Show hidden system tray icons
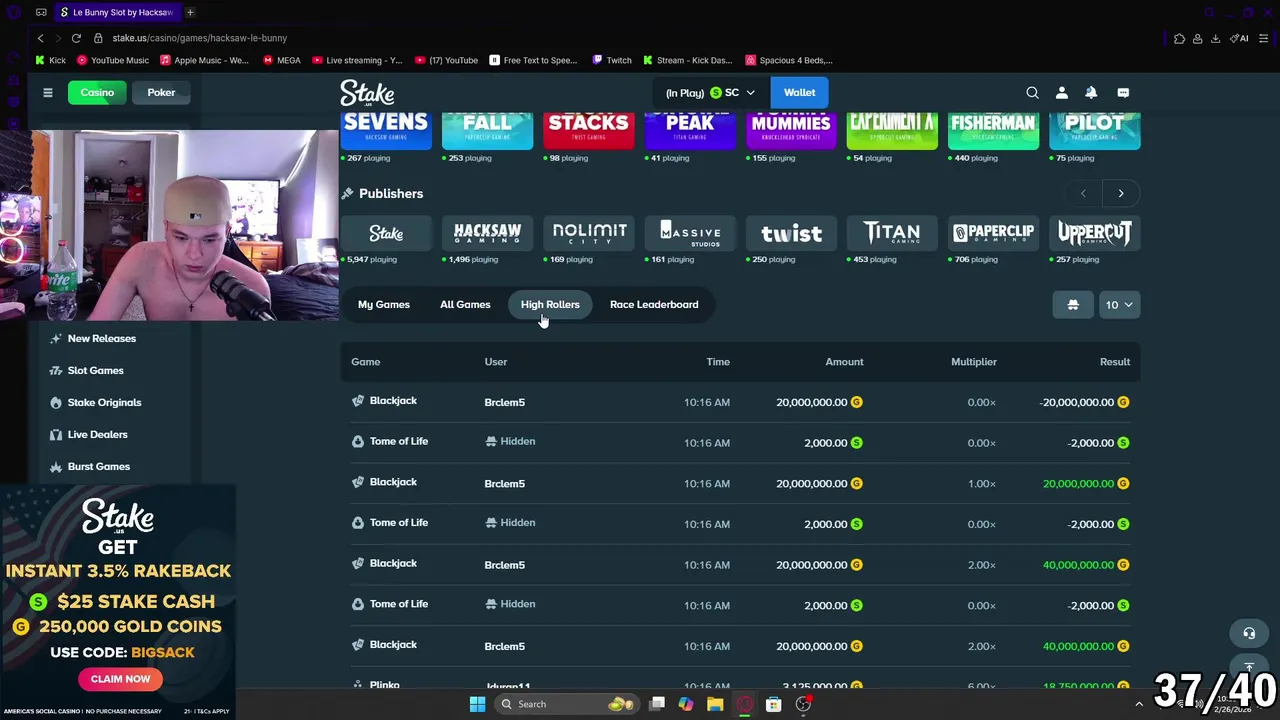 [1138, 704]
